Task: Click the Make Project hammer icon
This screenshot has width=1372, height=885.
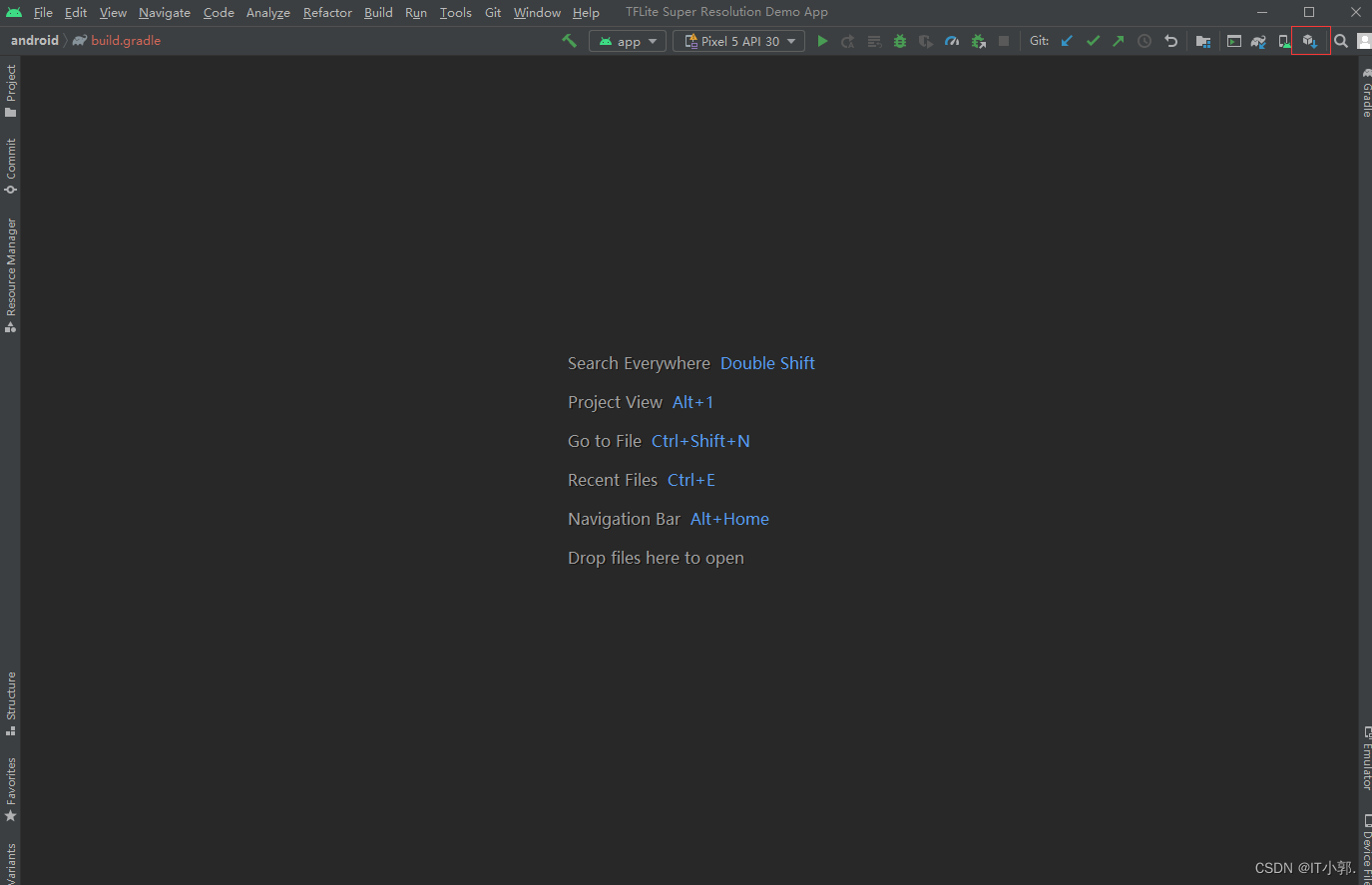Action: 569,41
